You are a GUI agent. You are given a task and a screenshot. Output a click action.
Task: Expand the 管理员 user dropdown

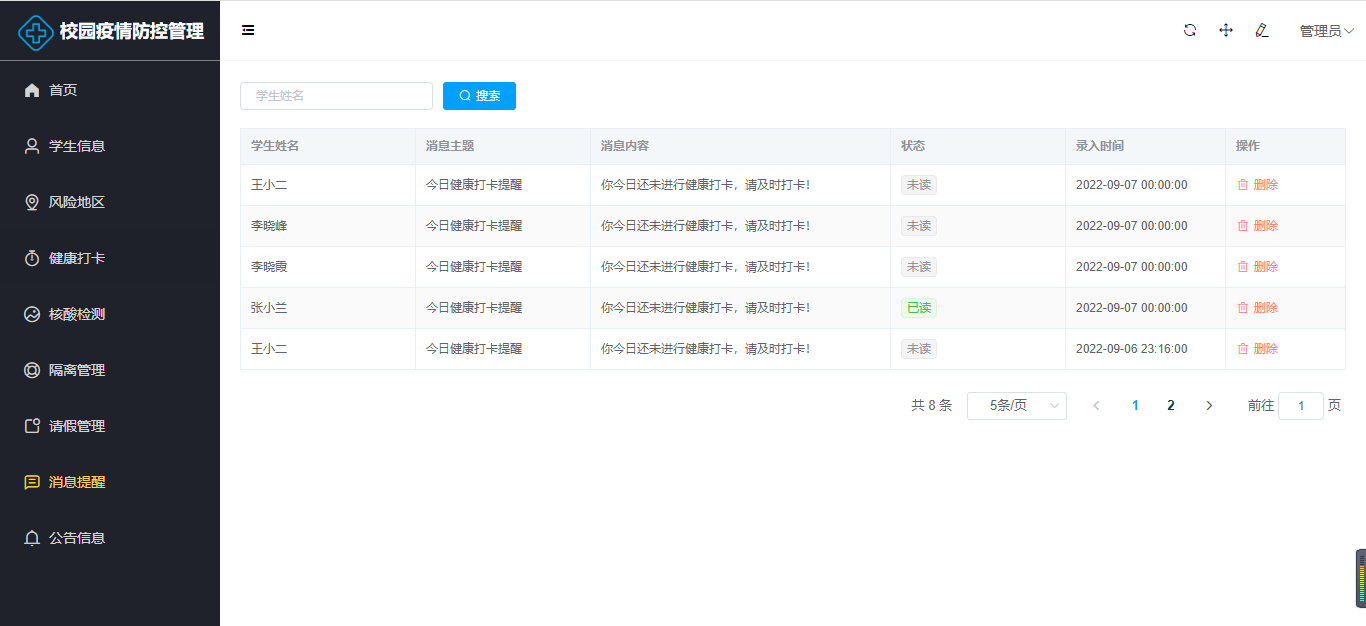1326,31
